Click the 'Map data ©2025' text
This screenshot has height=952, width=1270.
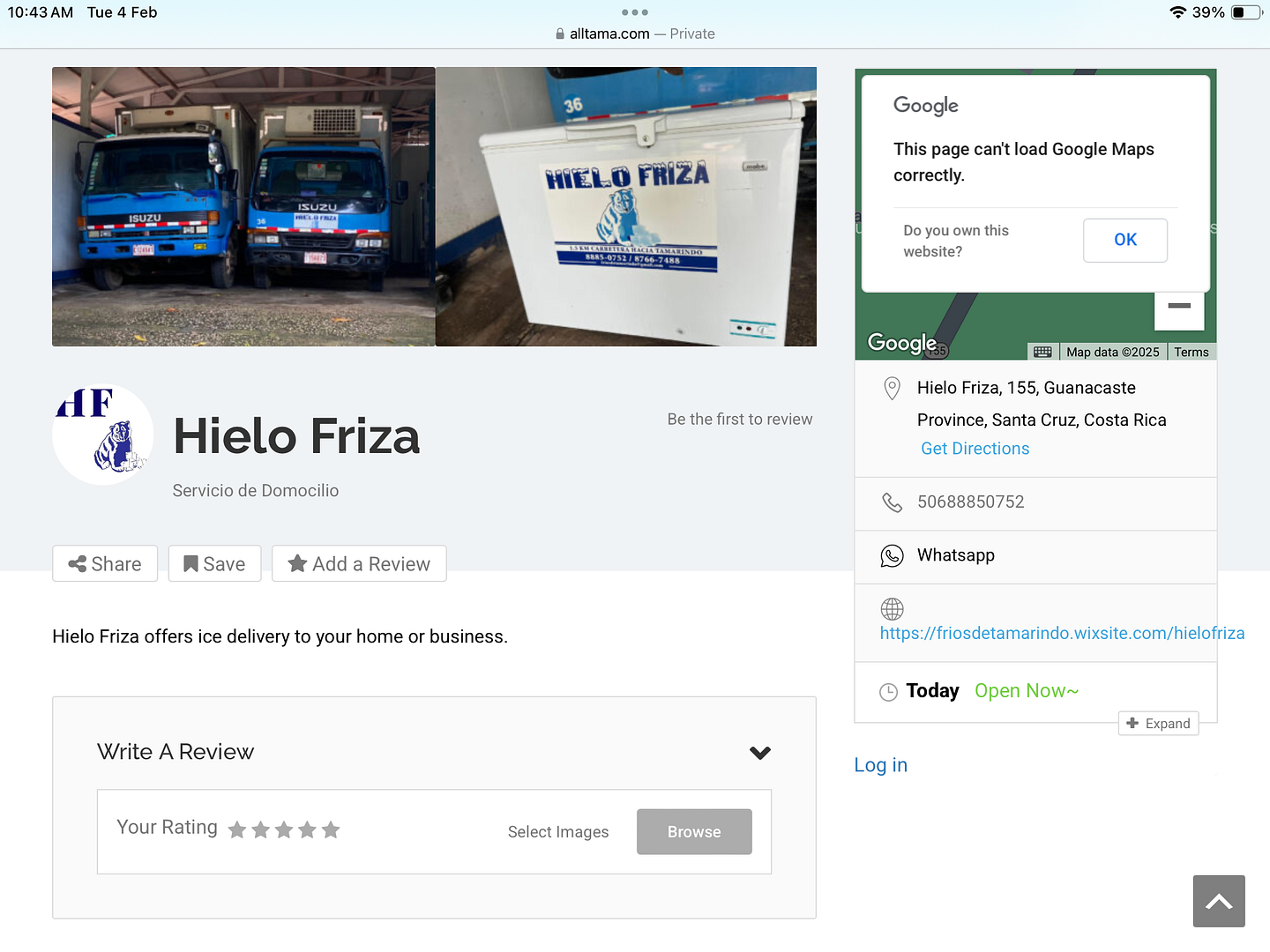(x=1113, y=352)
